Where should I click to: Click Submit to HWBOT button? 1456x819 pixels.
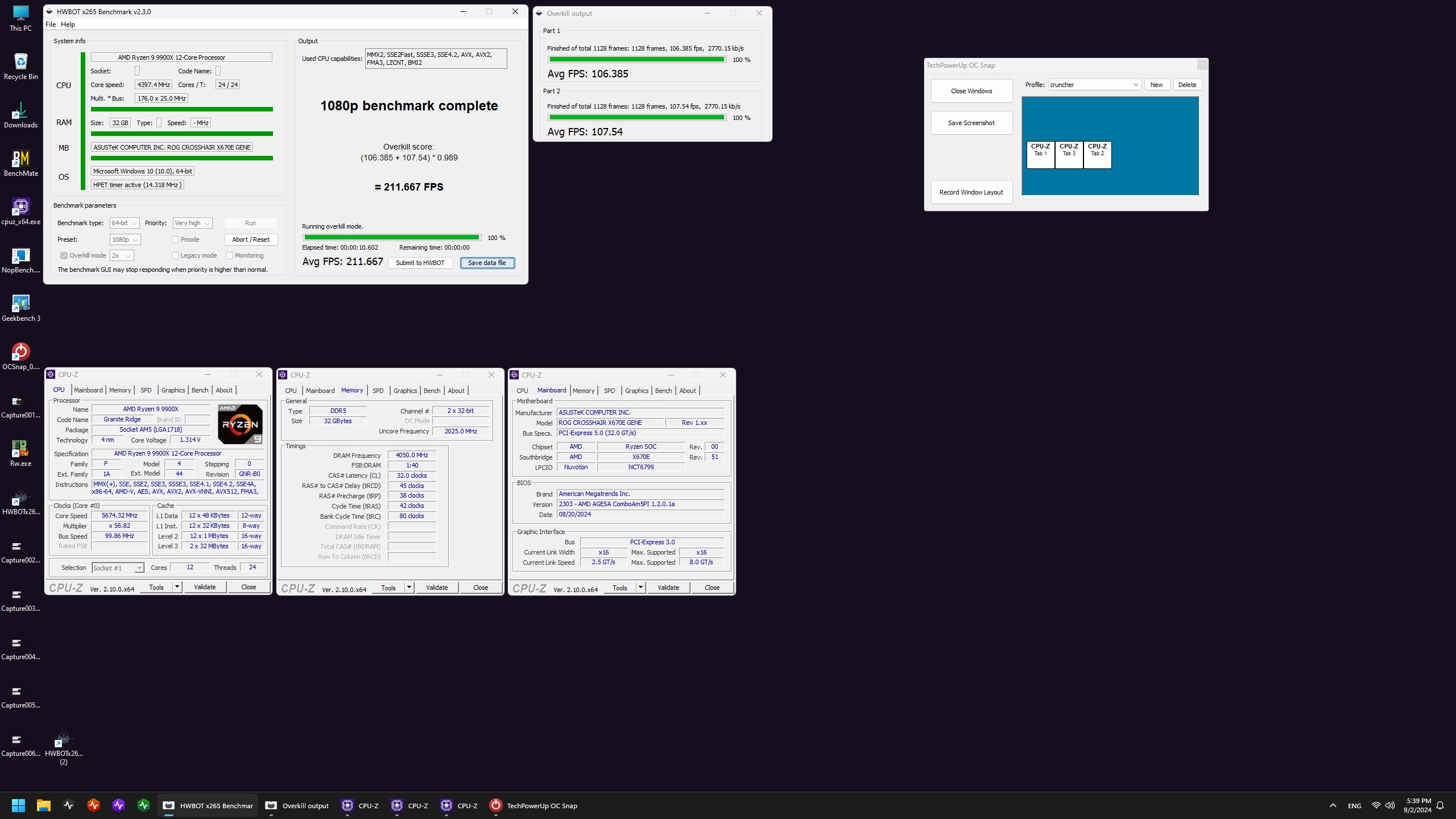pos(420,263)
